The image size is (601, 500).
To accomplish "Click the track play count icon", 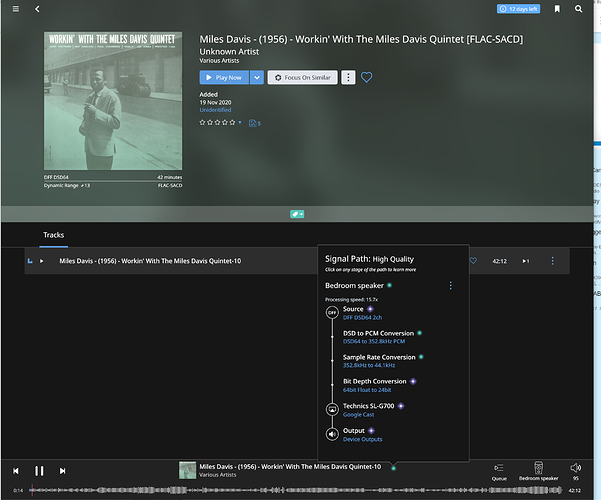I will tap(525, 261).
